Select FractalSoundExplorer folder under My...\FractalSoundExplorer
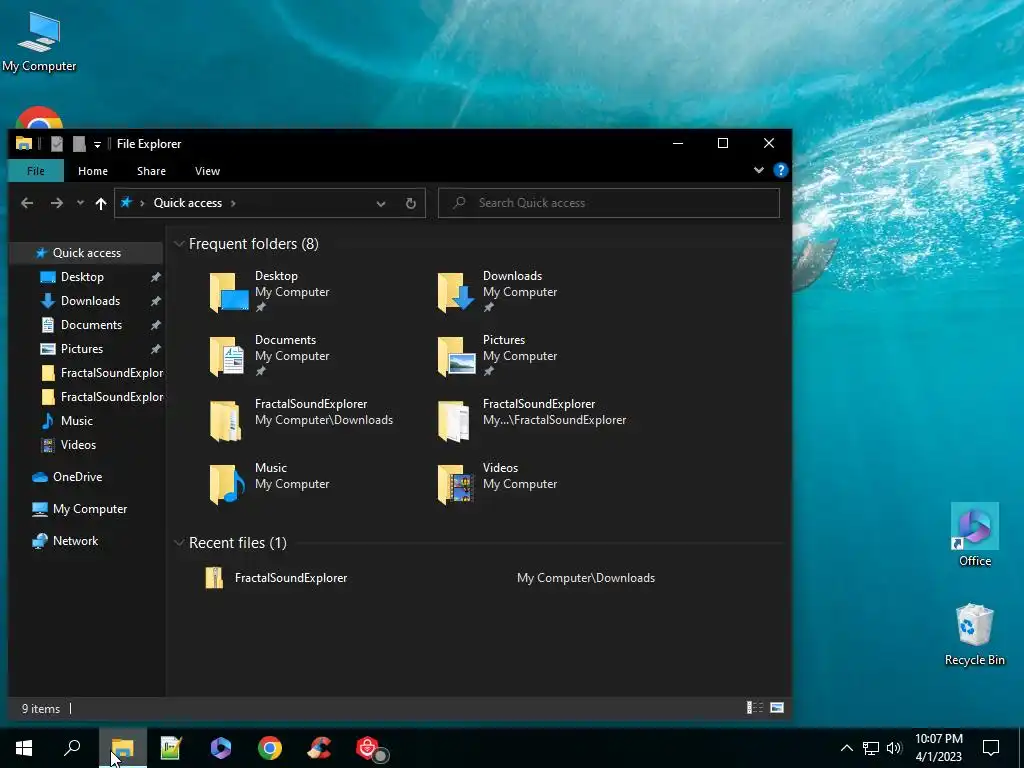 (532, 420)
